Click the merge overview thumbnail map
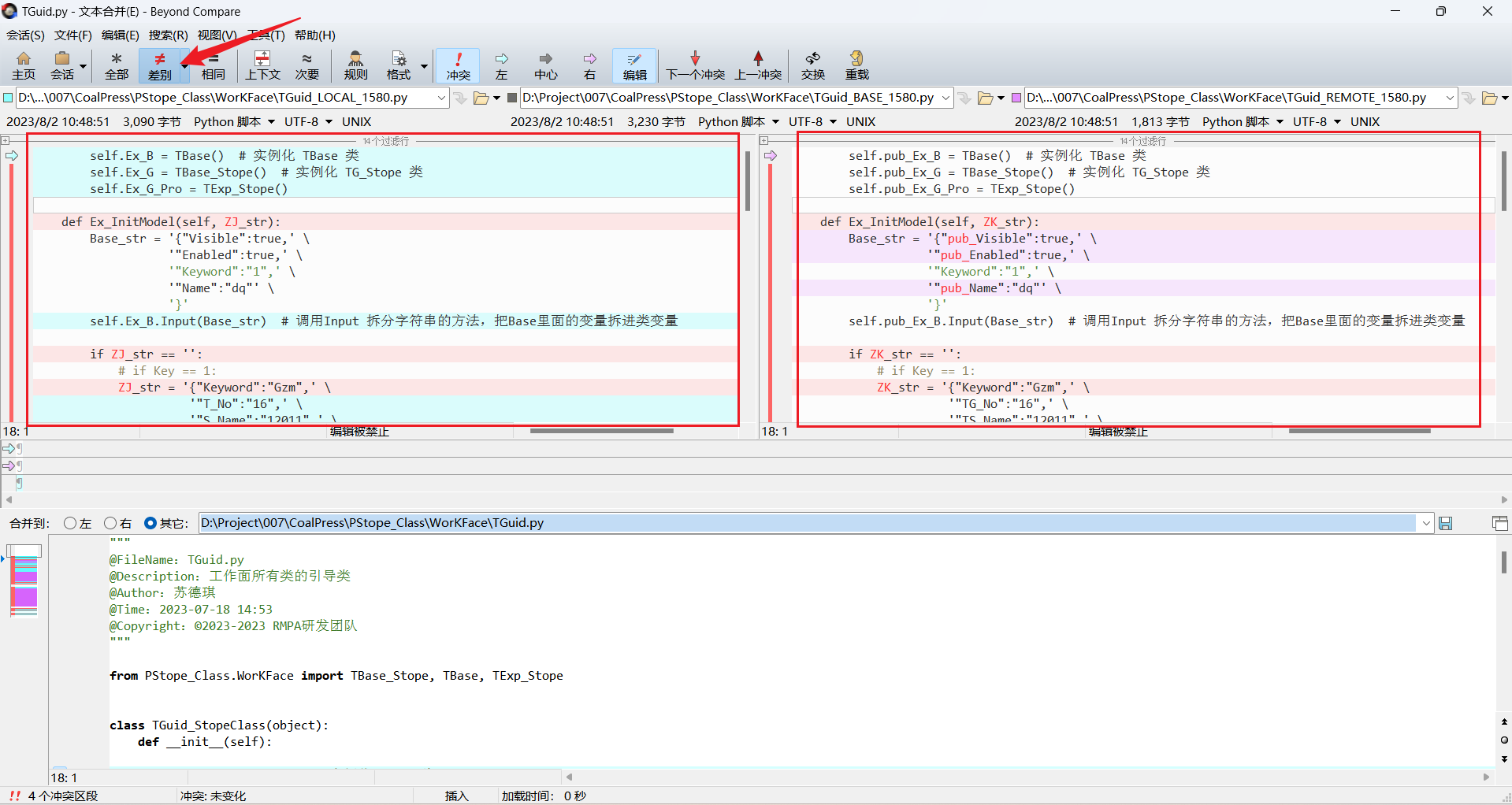This screenshot has width=1512, height=805. pos(24,581)
